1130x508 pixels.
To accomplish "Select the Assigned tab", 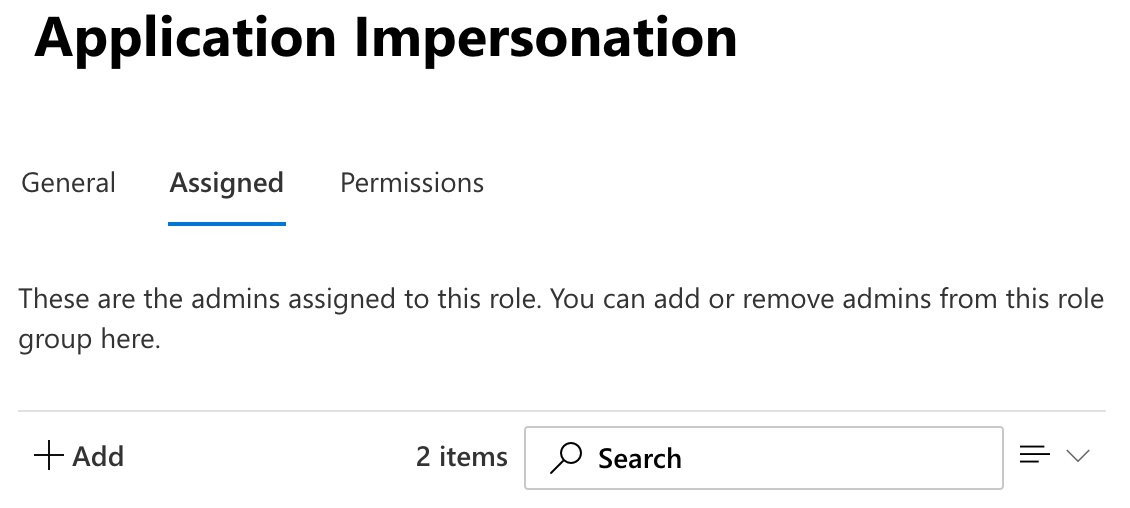I will point(226,183).
